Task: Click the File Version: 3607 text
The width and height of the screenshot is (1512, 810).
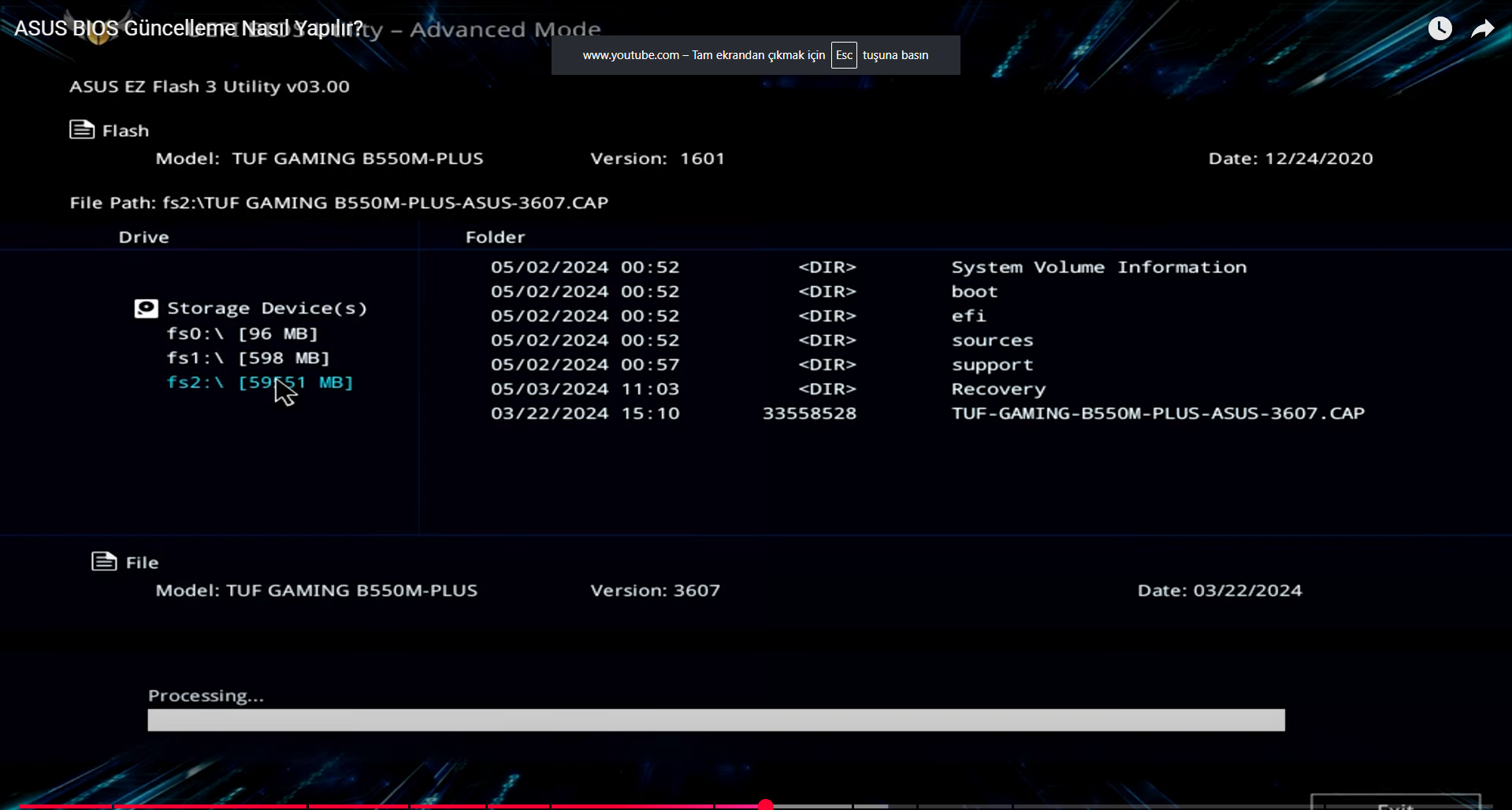Action: (x=655, y=590)
